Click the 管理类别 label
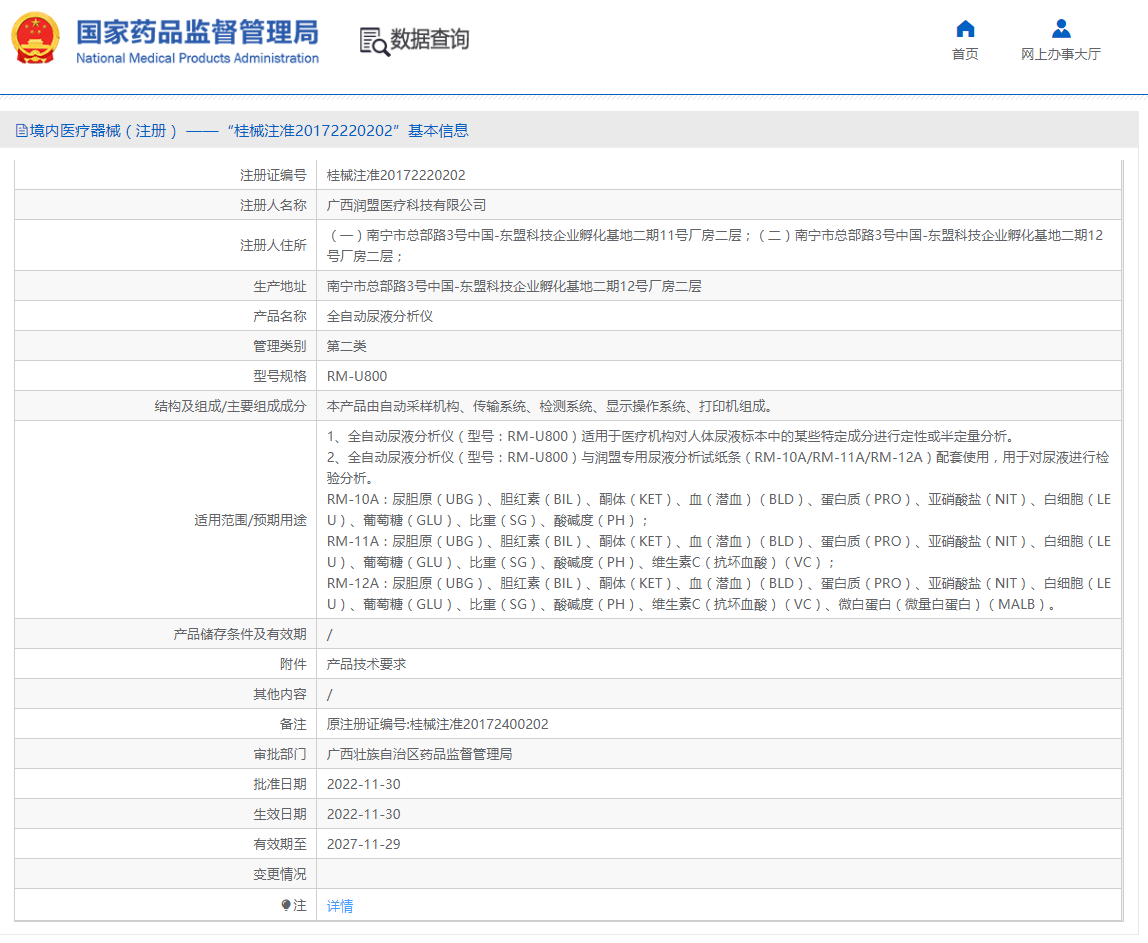Screen dimensions: 1148x943 coord(280,346)
